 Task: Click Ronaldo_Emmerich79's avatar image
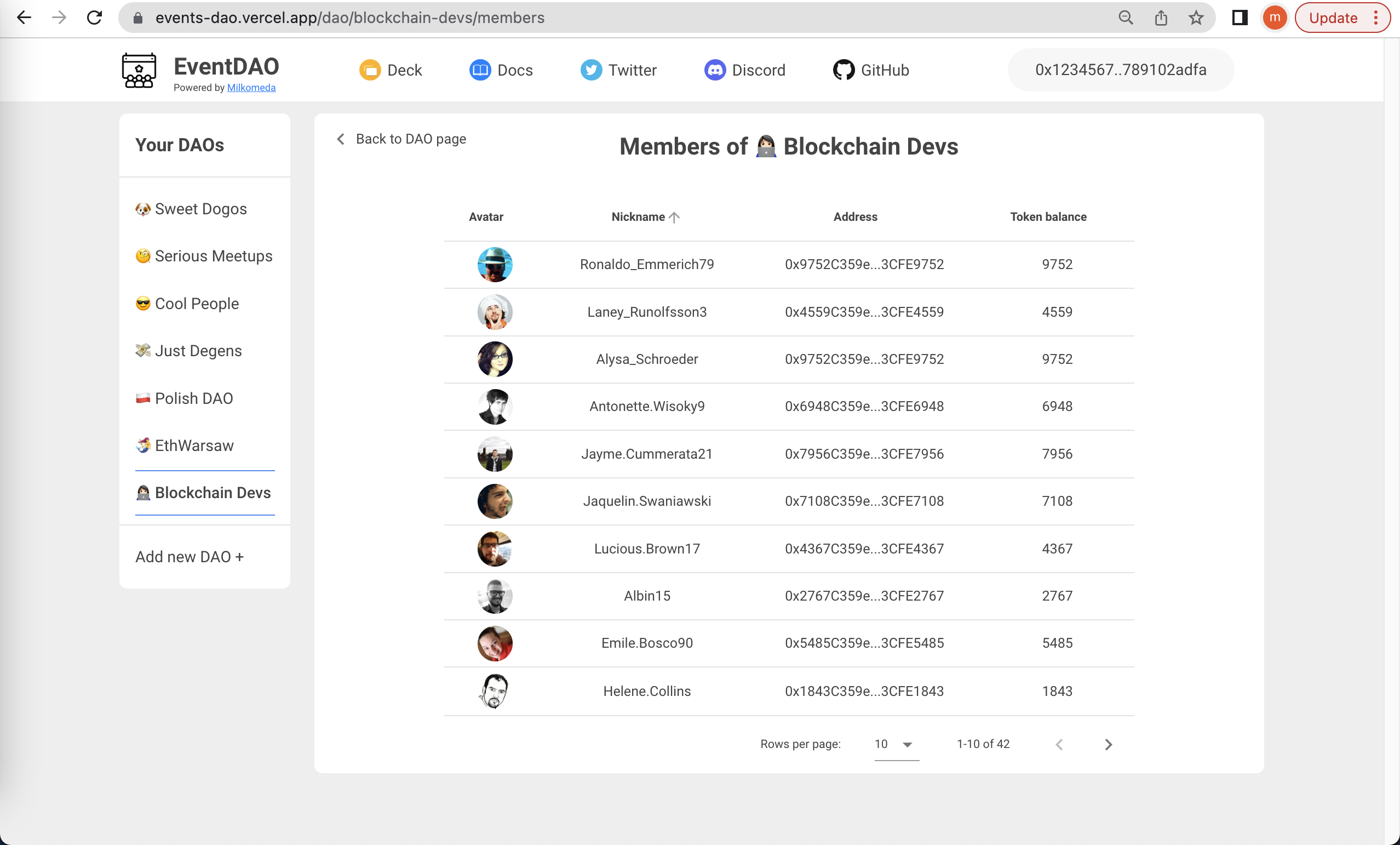(494, 265)
